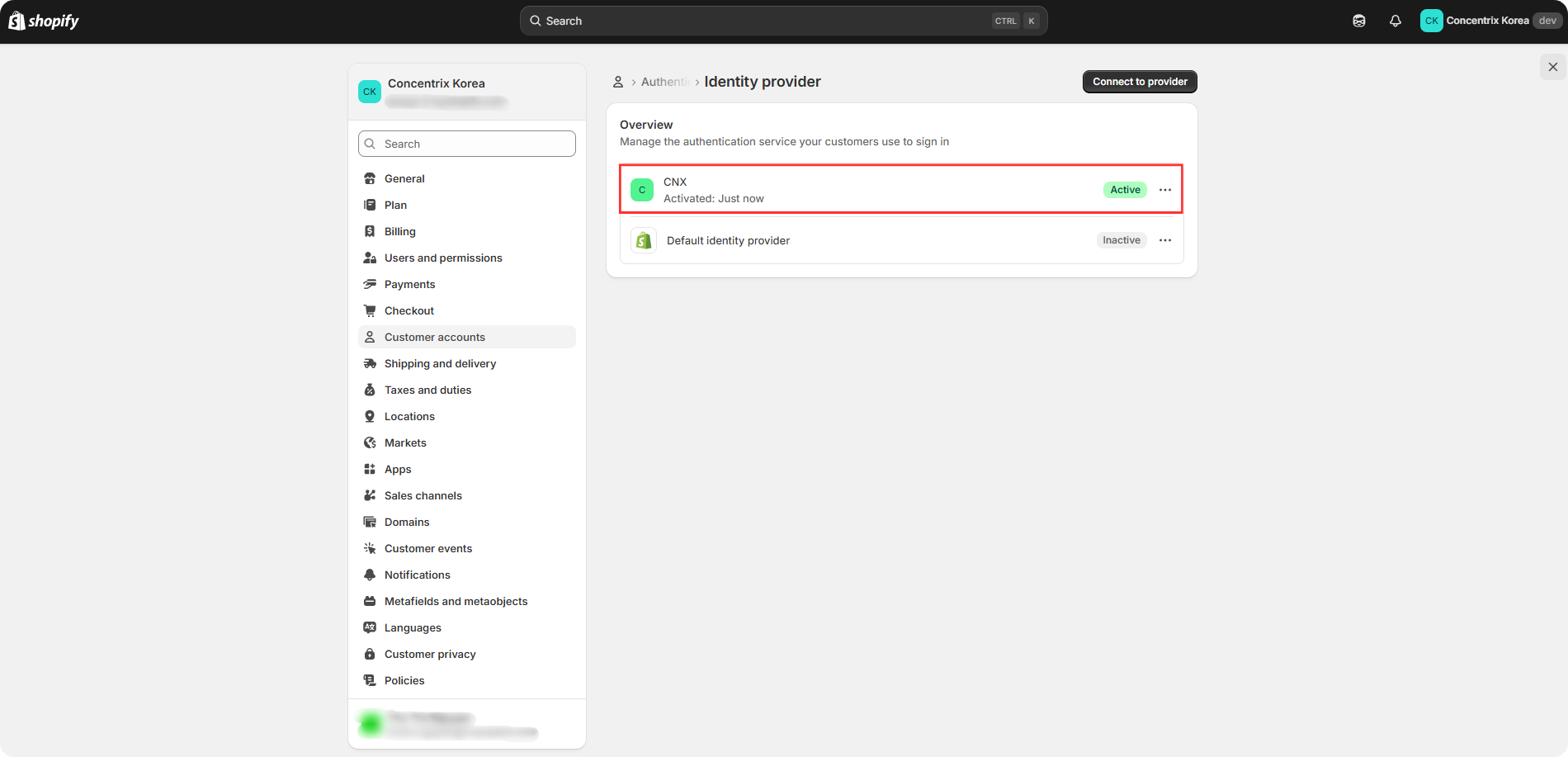Image resolution: width=1568 pixels, height=757 pixels.
Task: Open the CNX provider three-dot menu
Action: pos(1165,190)
